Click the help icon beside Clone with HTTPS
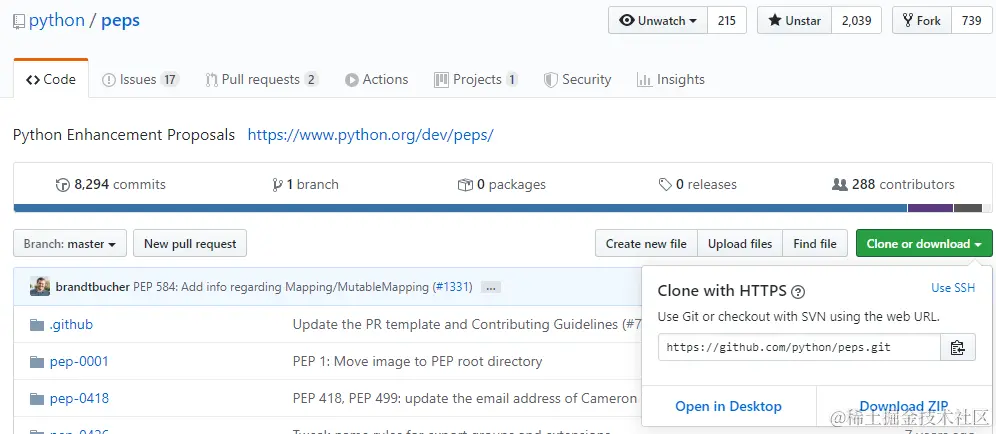The width and height of the screenshot is (996, 434). click(798, 292)
